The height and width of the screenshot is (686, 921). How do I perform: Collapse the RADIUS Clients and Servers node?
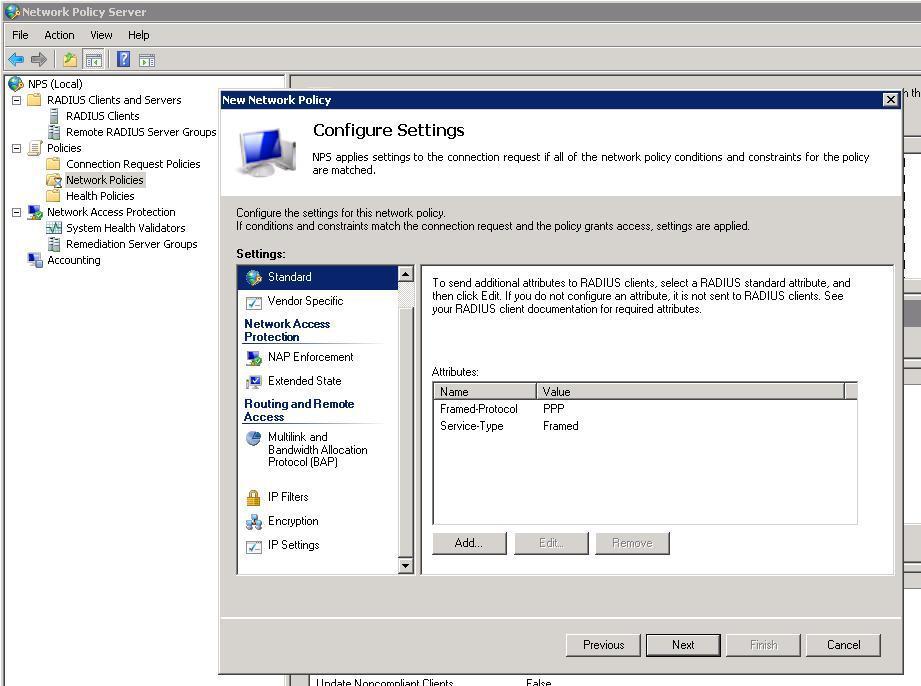(x=16, y=100)
